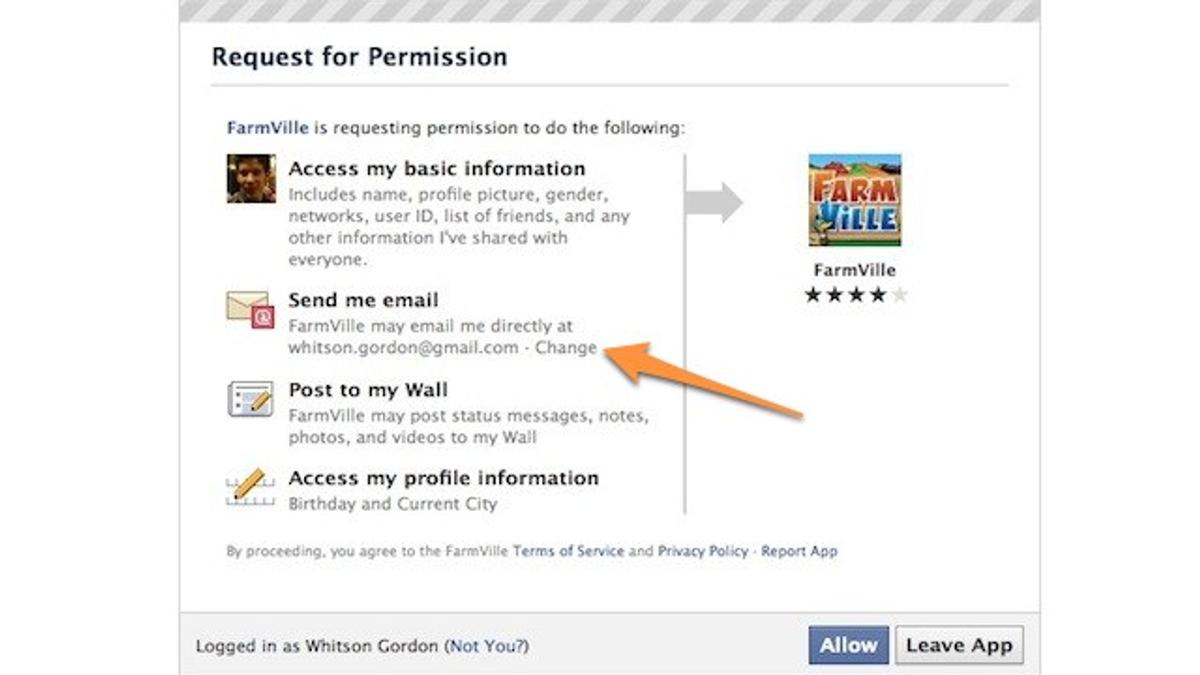This screenshot has width=1200, height=675.
Task: Click the user profile picture thumbnail
Action: [x=251, y=179]
